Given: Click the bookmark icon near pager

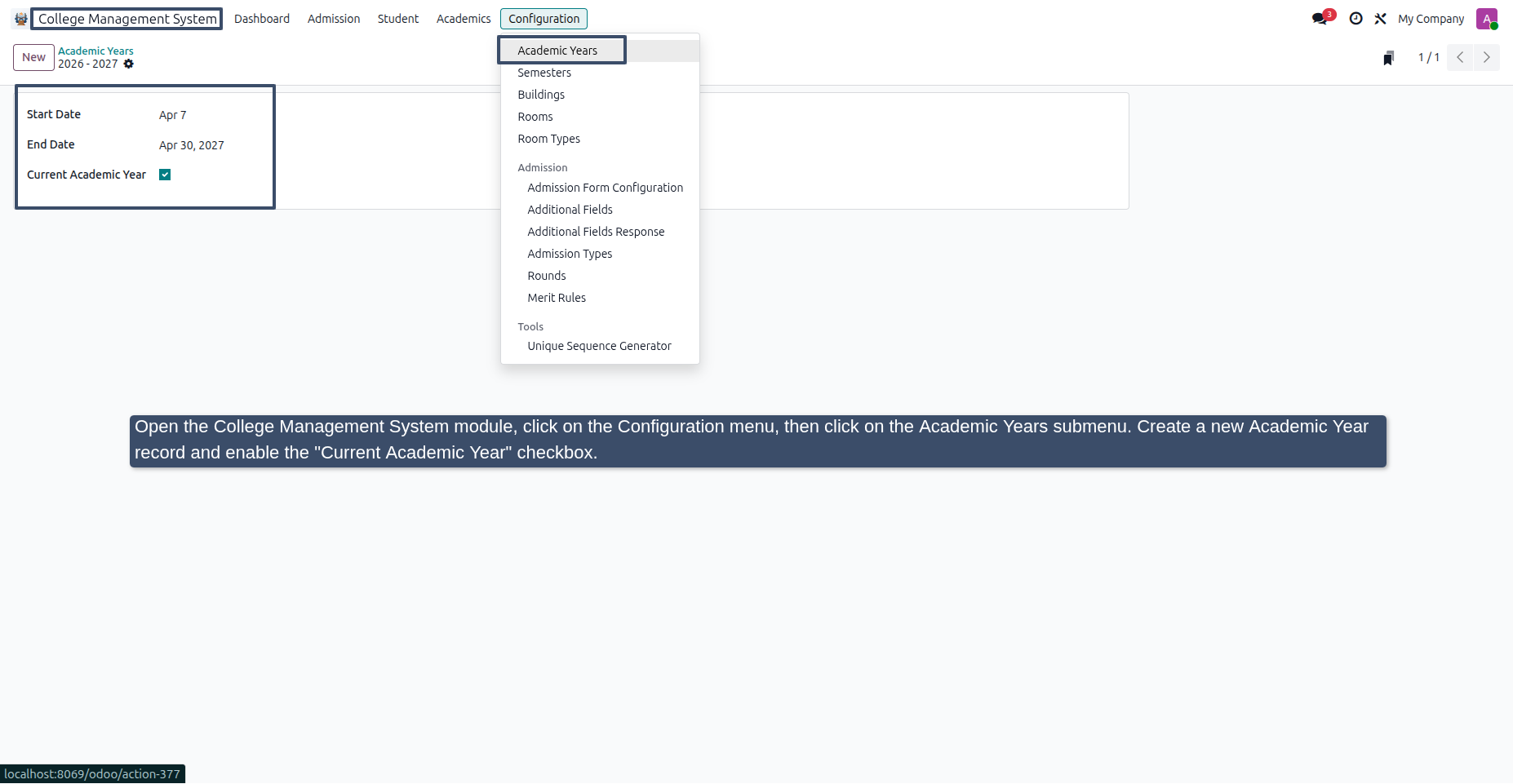Looking at the screenshot, I should coord(1388,58).
